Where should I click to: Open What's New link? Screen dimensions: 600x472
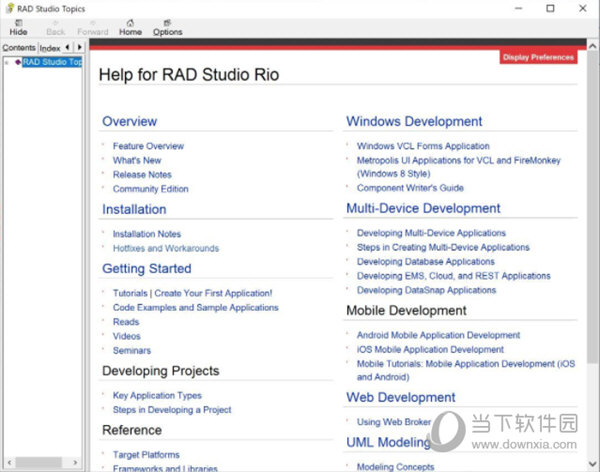(x=137, y=160)
